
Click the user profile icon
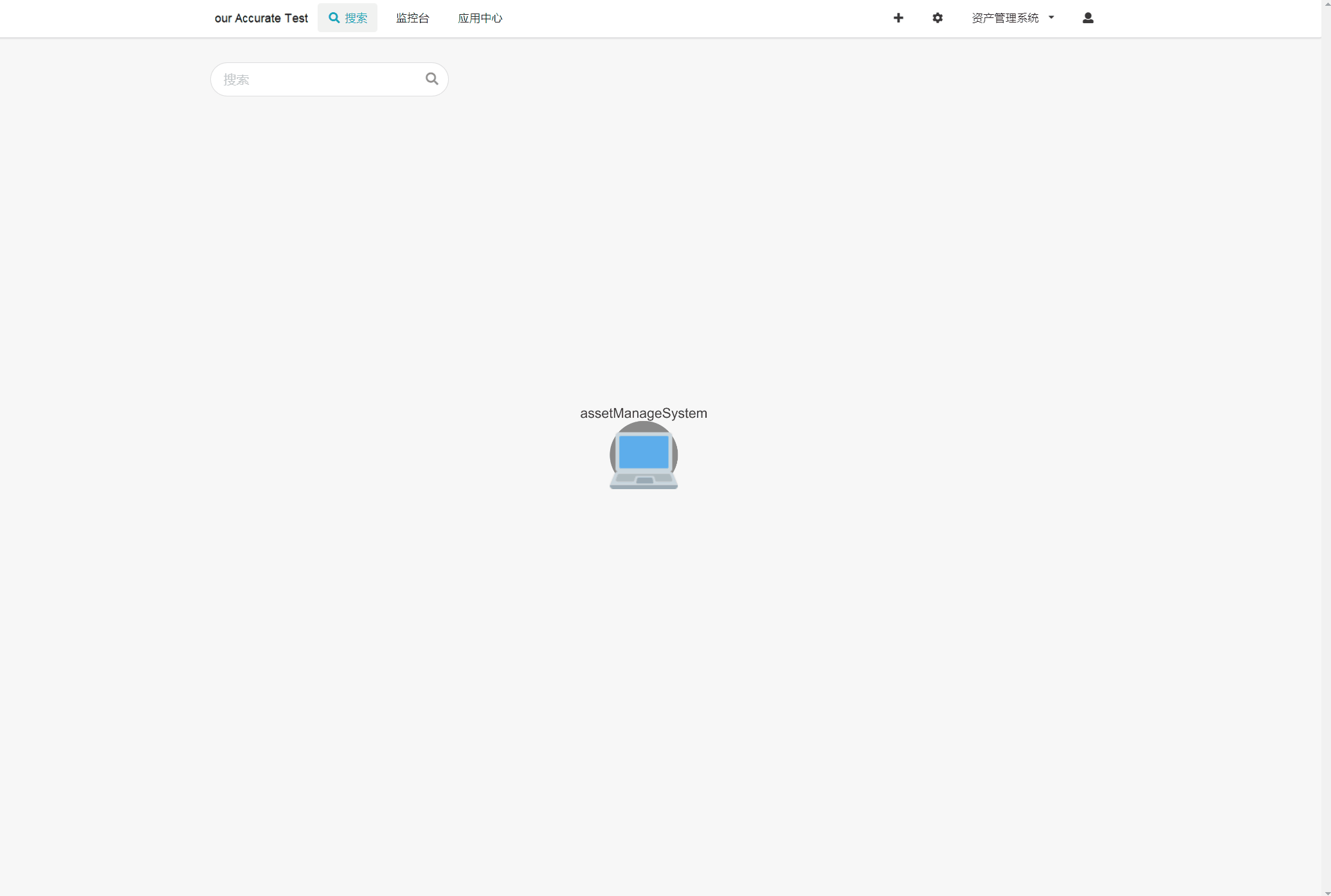[1087, 18]
